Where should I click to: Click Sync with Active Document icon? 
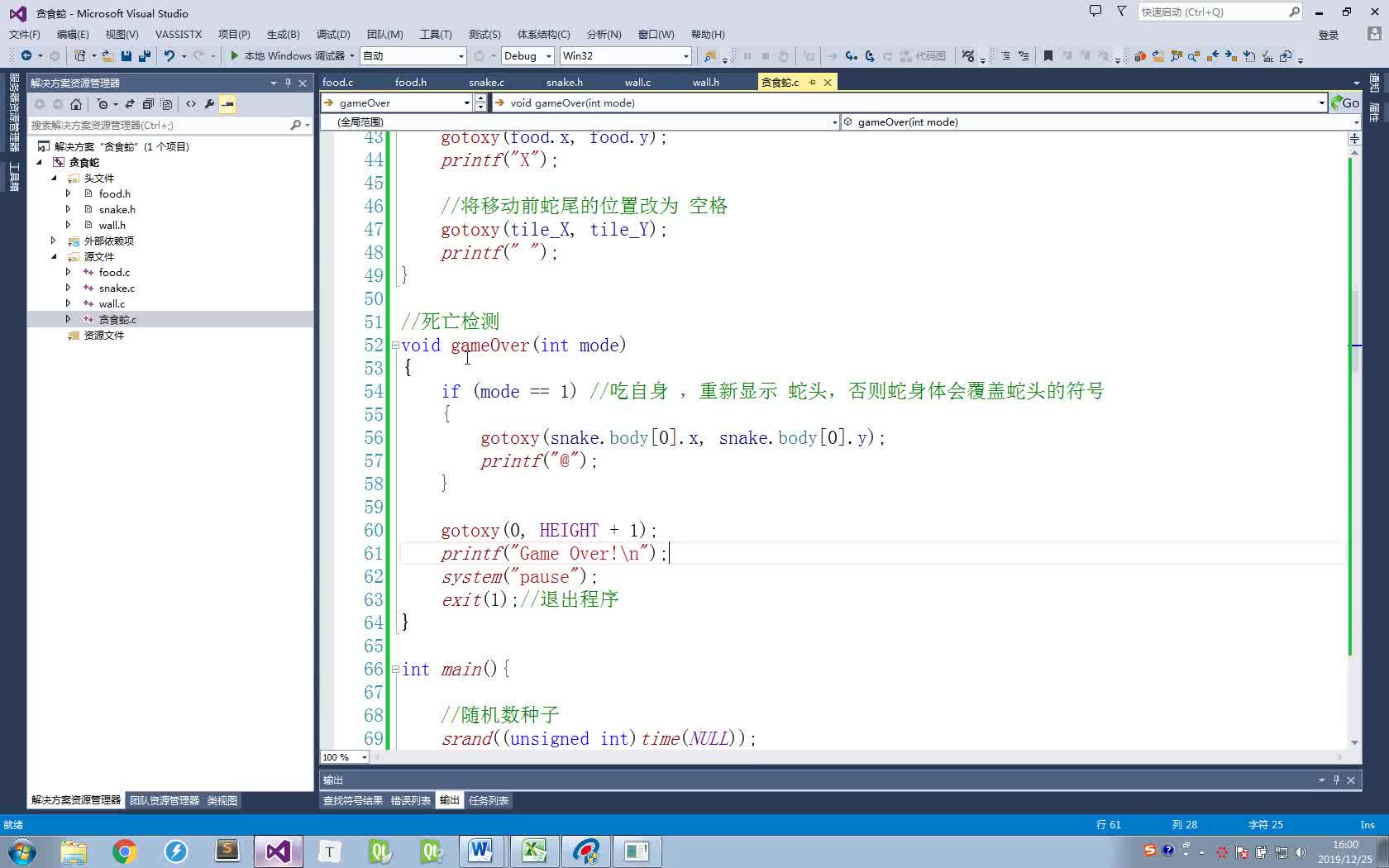[130, 104]
